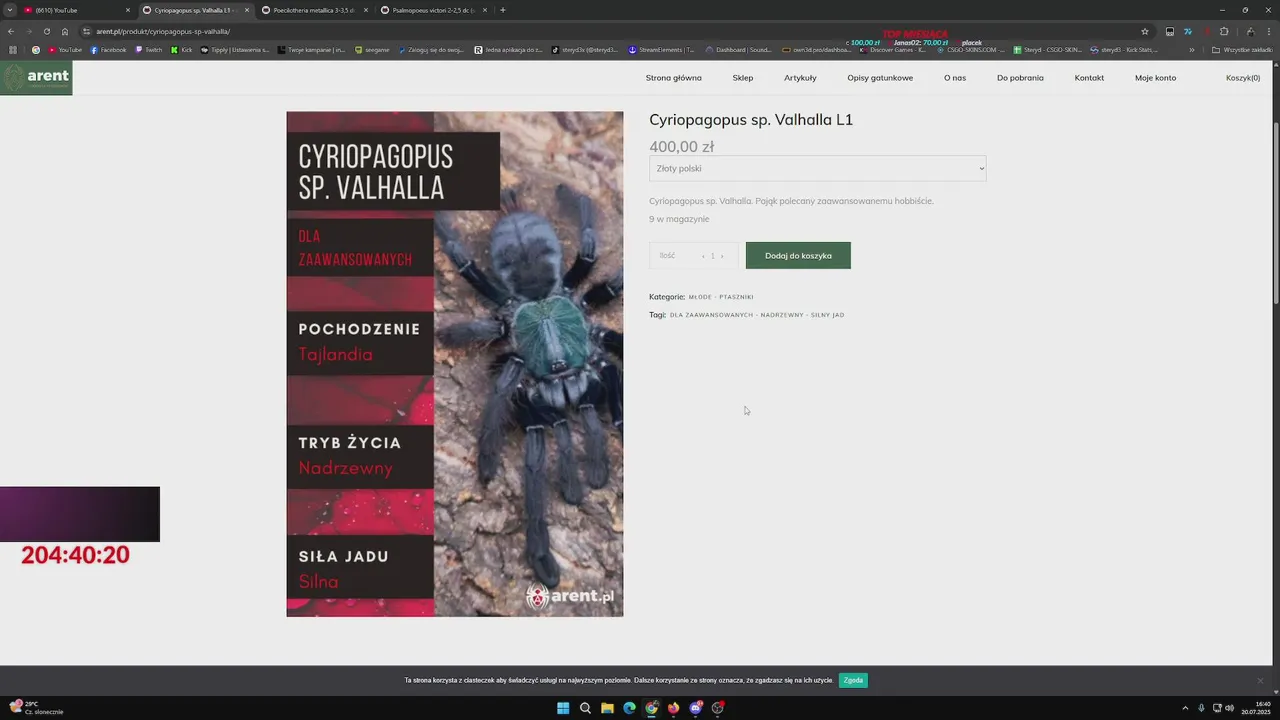The width and height of the screenshot is (1280, 720).
Task: Open the volume control in system tray
Action: pyautogui.click(x=1229, y=708)
